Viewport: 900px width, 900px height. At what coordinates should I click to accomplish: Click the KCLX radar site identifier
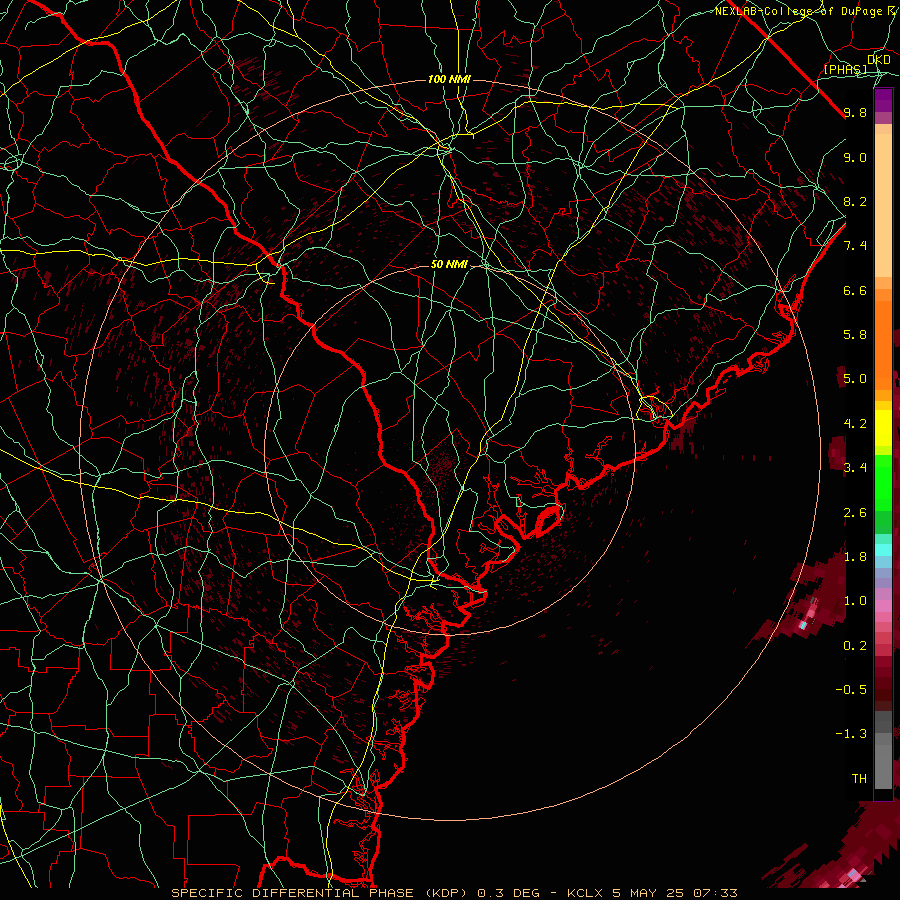[x=585, y=893]
